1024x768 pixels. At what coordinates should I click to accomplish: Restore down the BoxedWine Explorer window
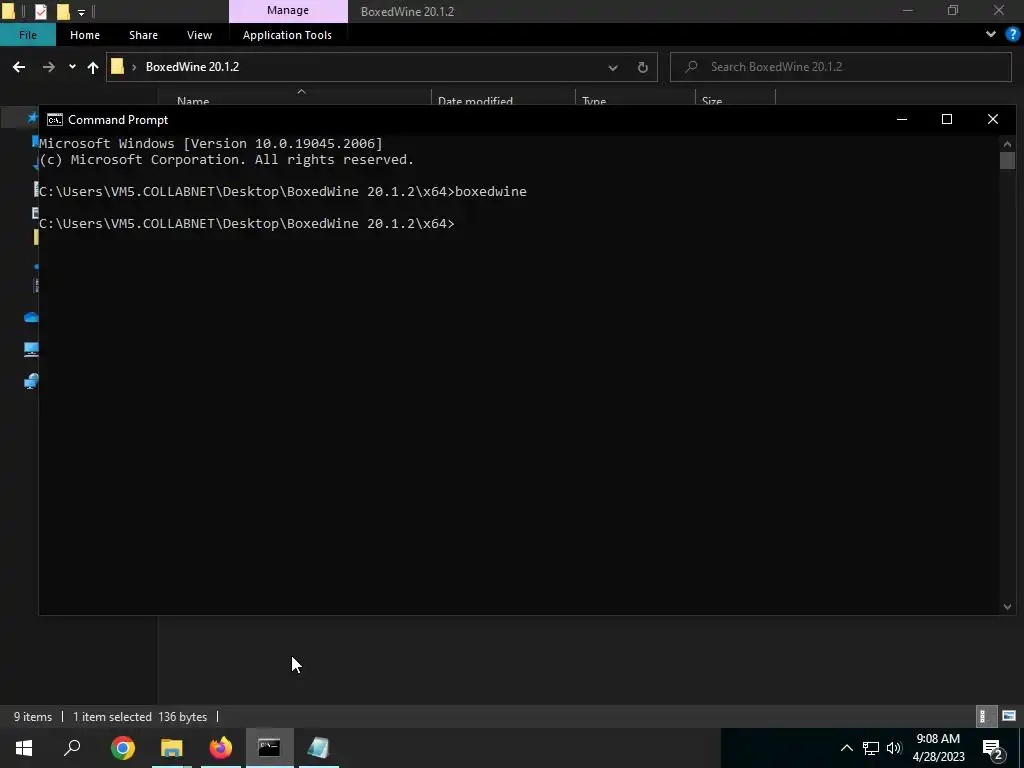(953, 10)
